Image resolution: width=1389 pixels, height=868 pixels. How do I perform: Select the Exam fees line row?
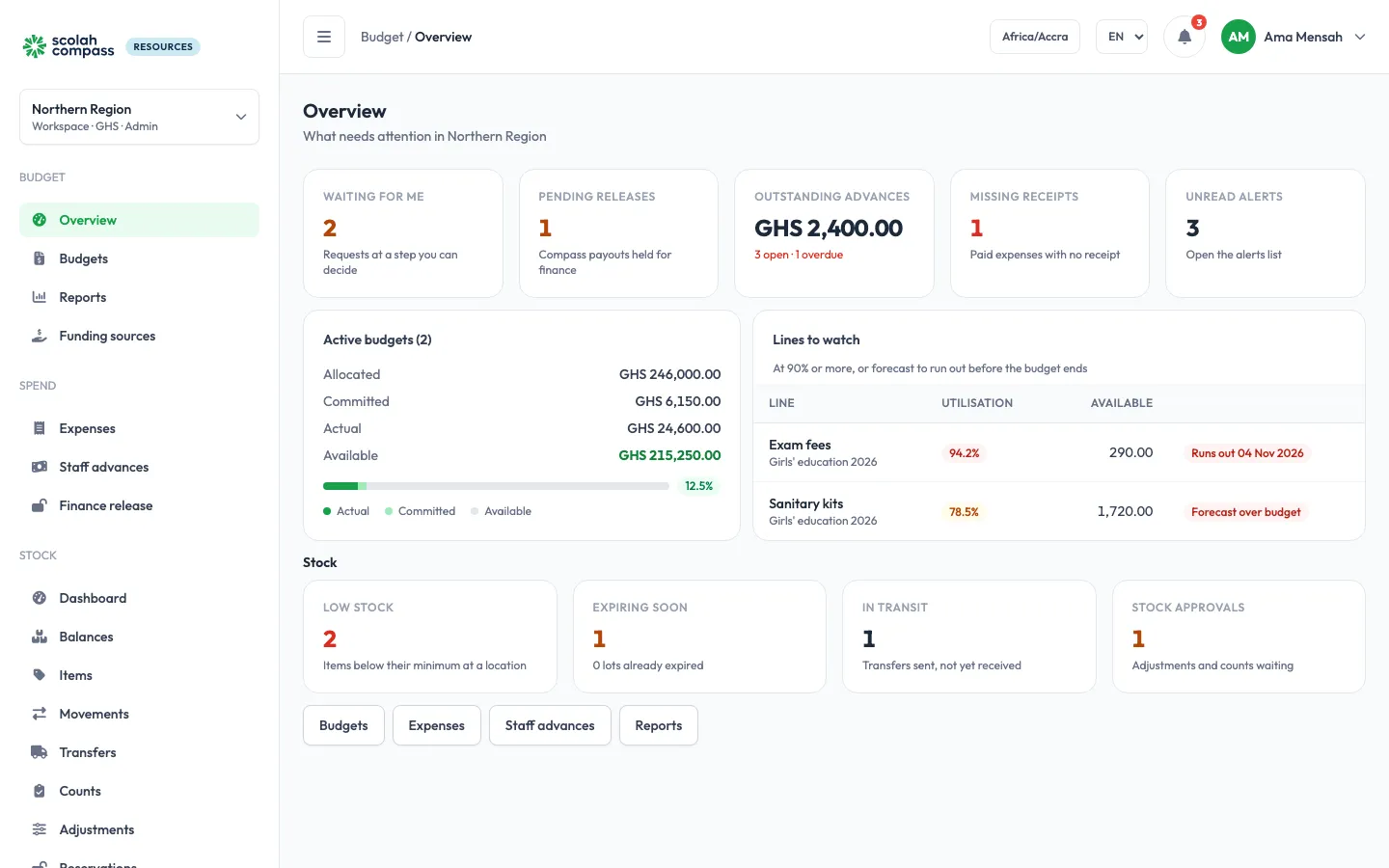(x=1059, y=452)
